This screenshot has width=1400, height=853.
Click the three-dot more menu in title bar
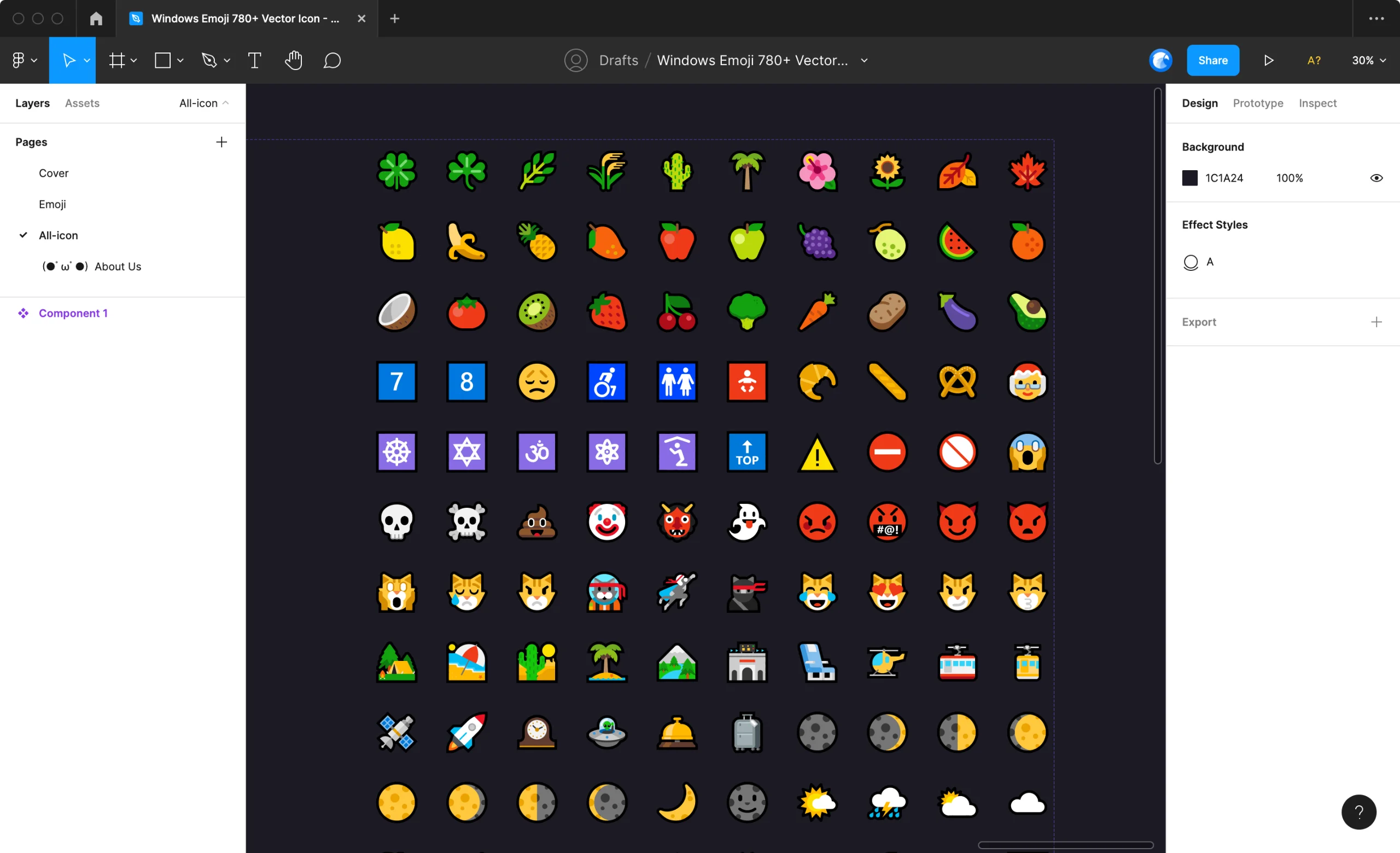[1376, 19]
